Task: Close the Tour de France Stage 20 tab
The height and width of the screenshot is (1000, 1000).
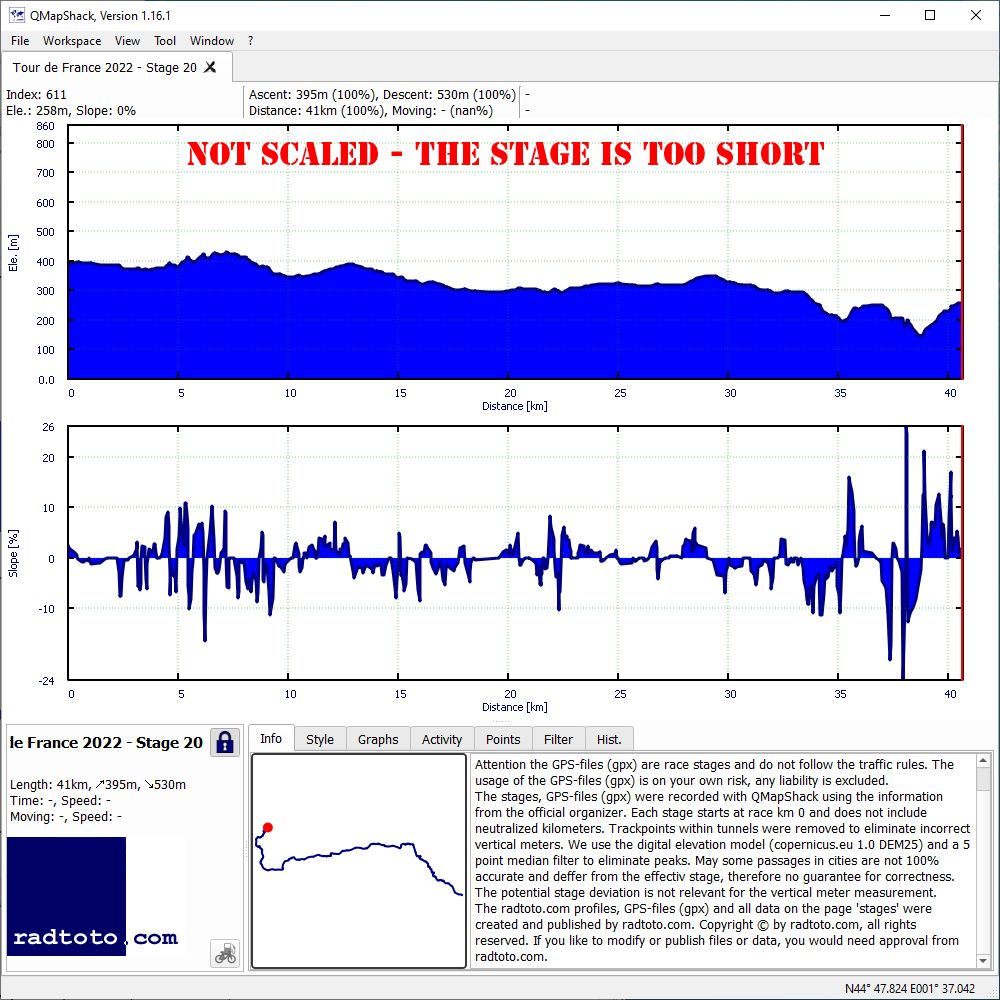Action: (210, 67)
